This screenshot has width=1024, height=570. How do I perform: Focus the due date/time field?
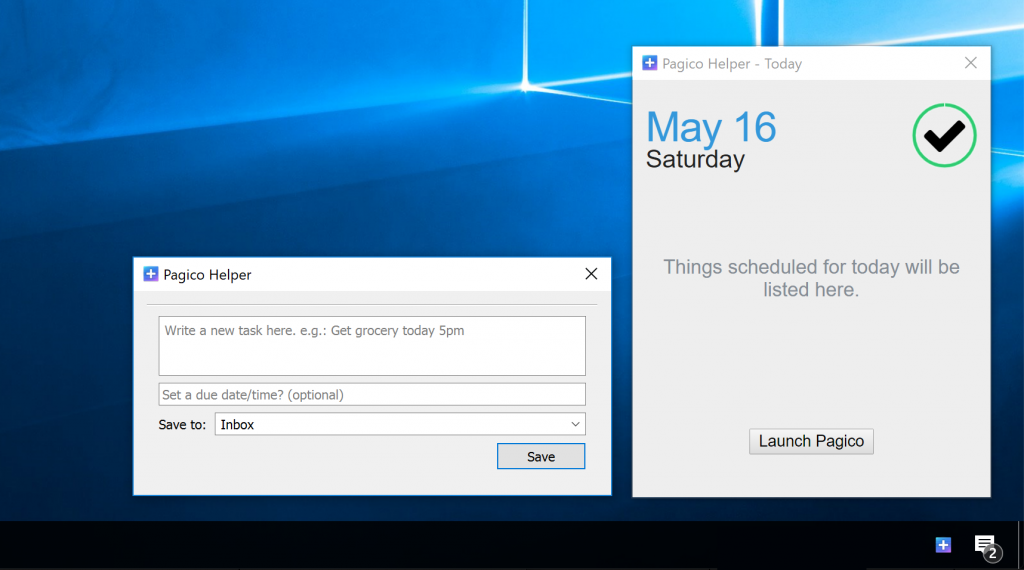(372, 394)
